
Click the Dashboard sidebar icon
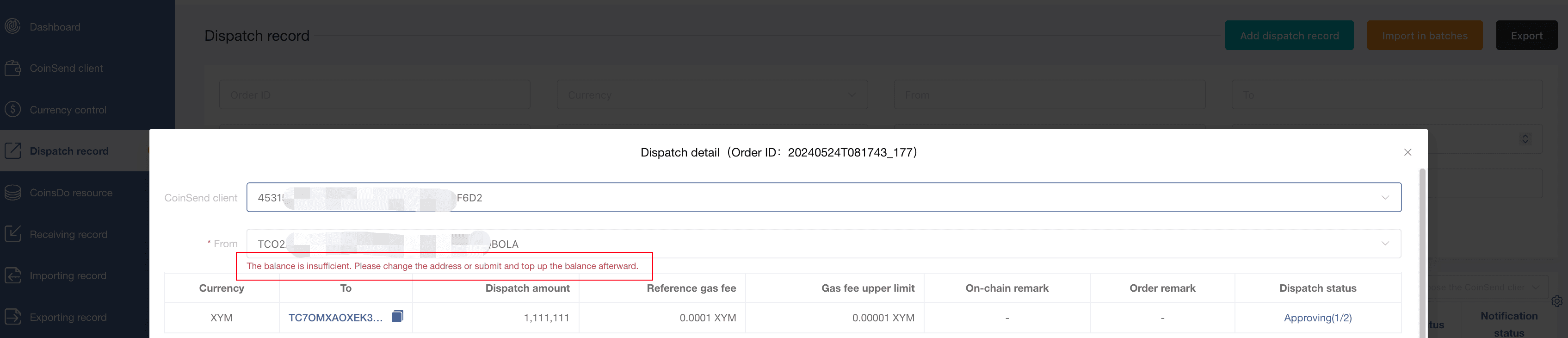click(13, 27)
